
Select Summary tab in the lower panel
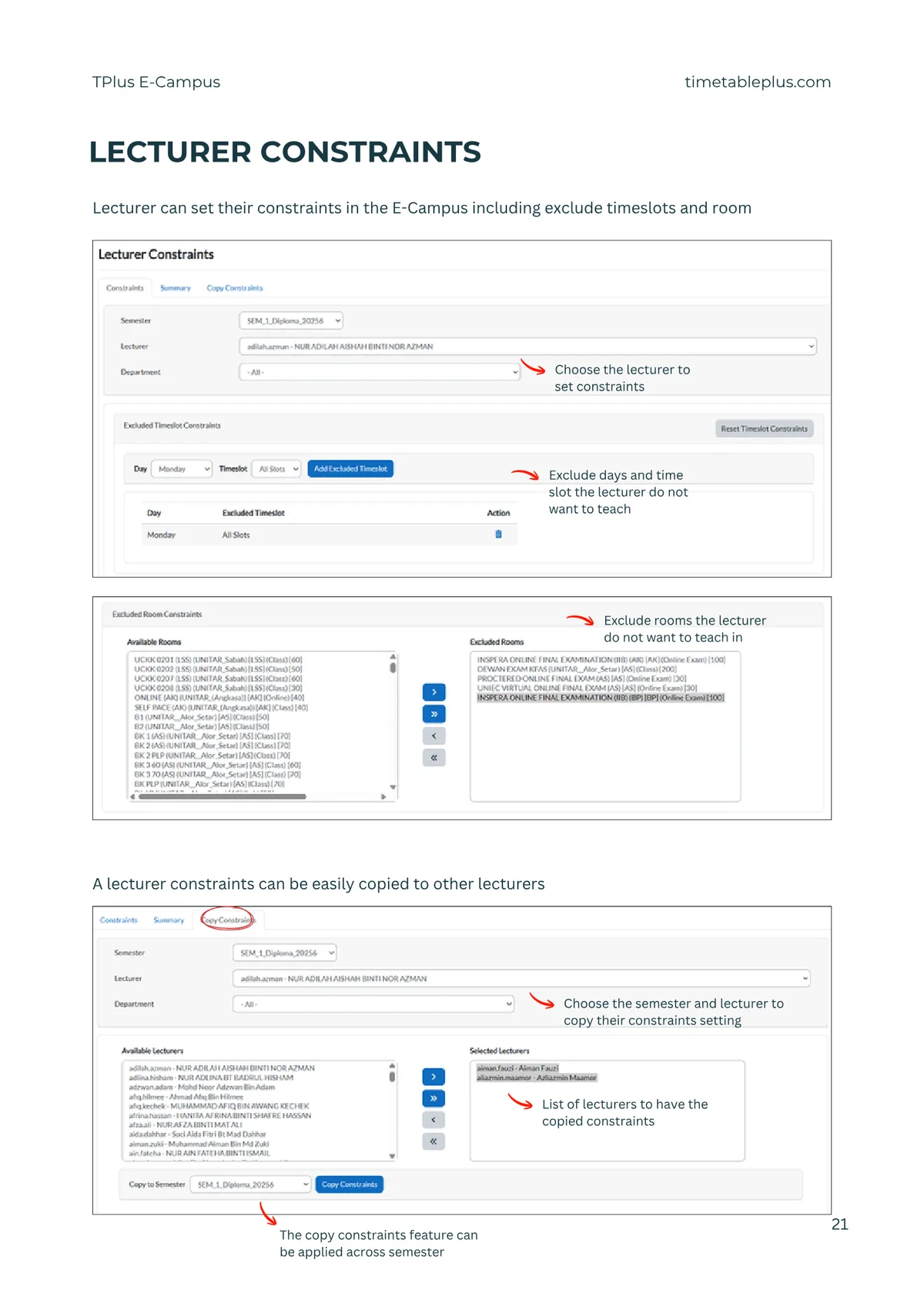tap(169, 920)
